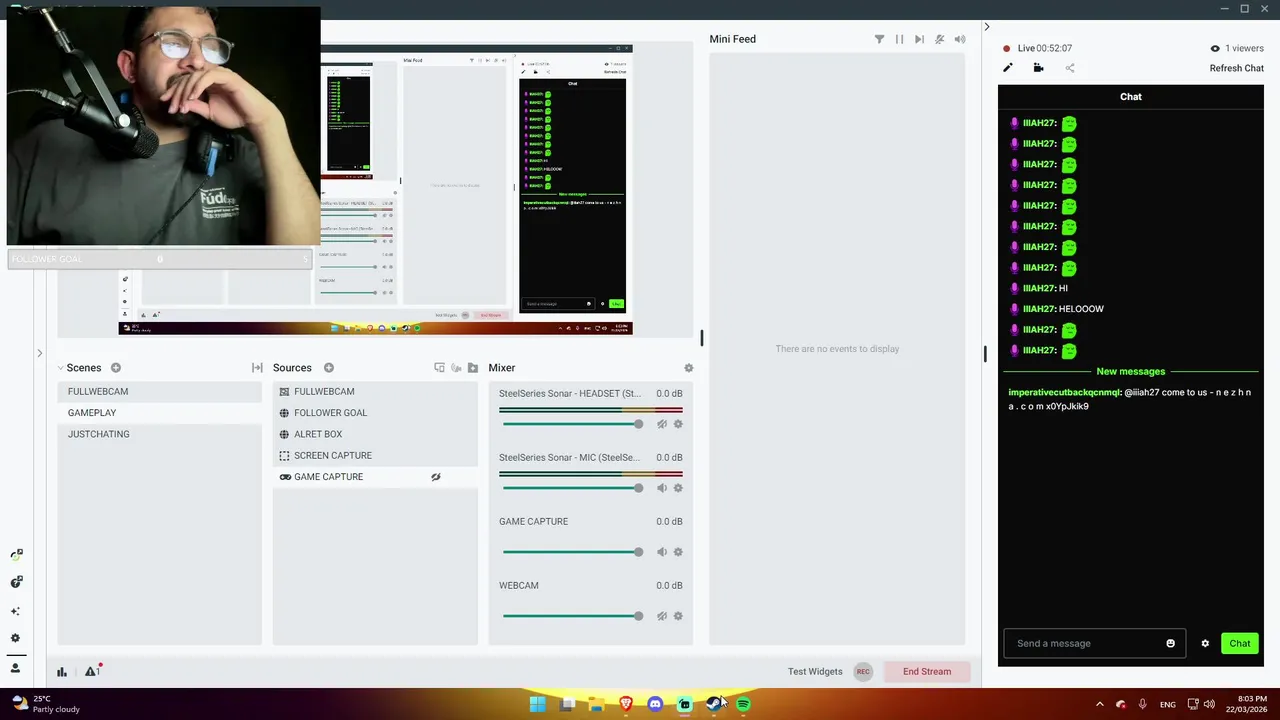Screen dimensions: 1280x720
Task: Click the webcam preview in editor
Action: [163, 126]
